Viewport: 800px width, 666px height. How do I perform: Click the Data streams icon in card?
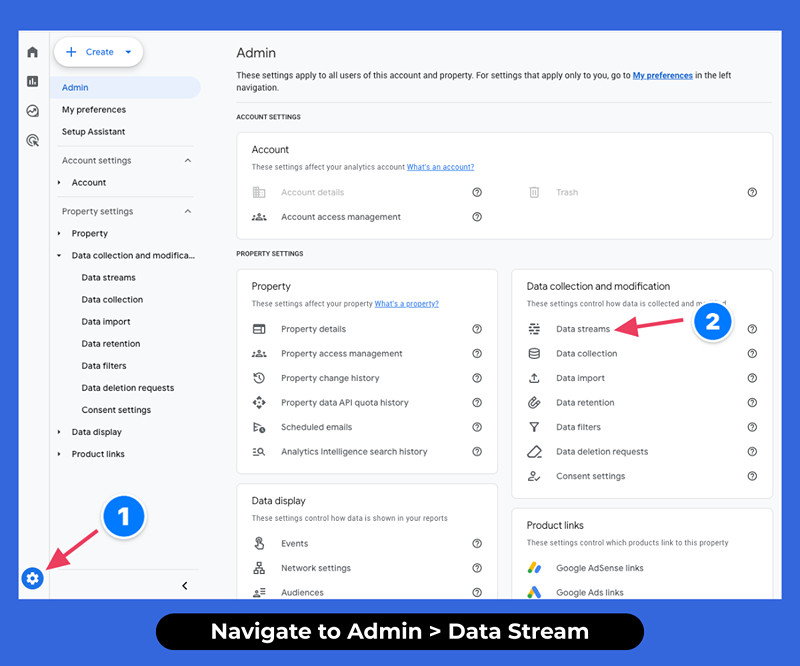click(x=534, y=329)
